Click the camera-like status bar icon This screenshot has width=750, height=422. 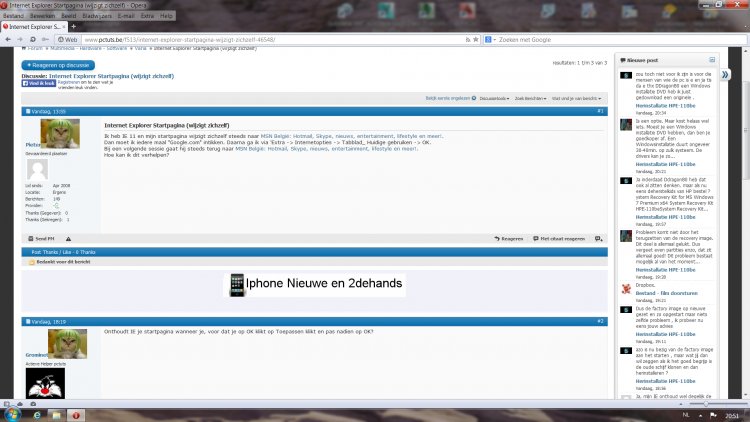coord(33,404)
